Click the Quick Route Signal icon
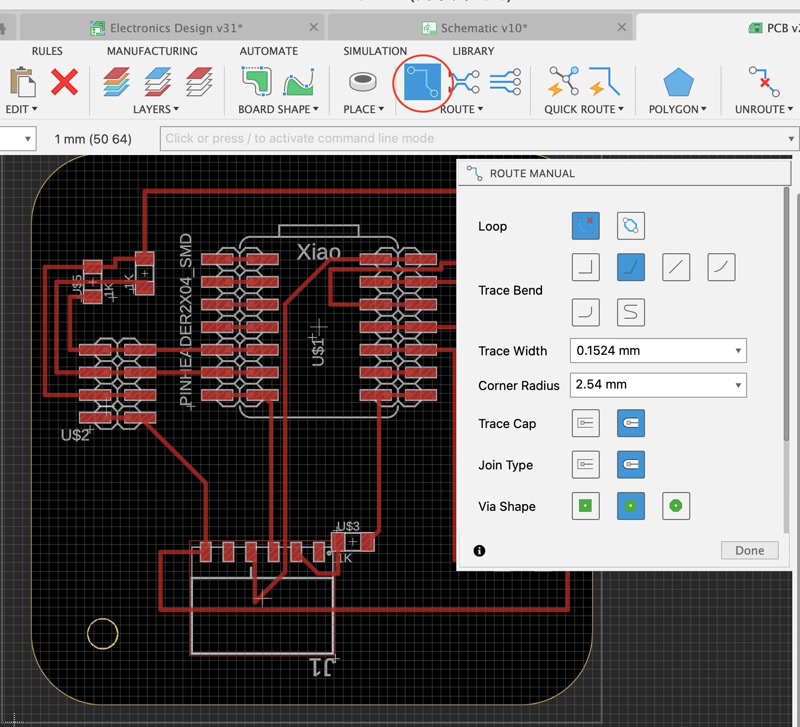 tap(605, 81)
